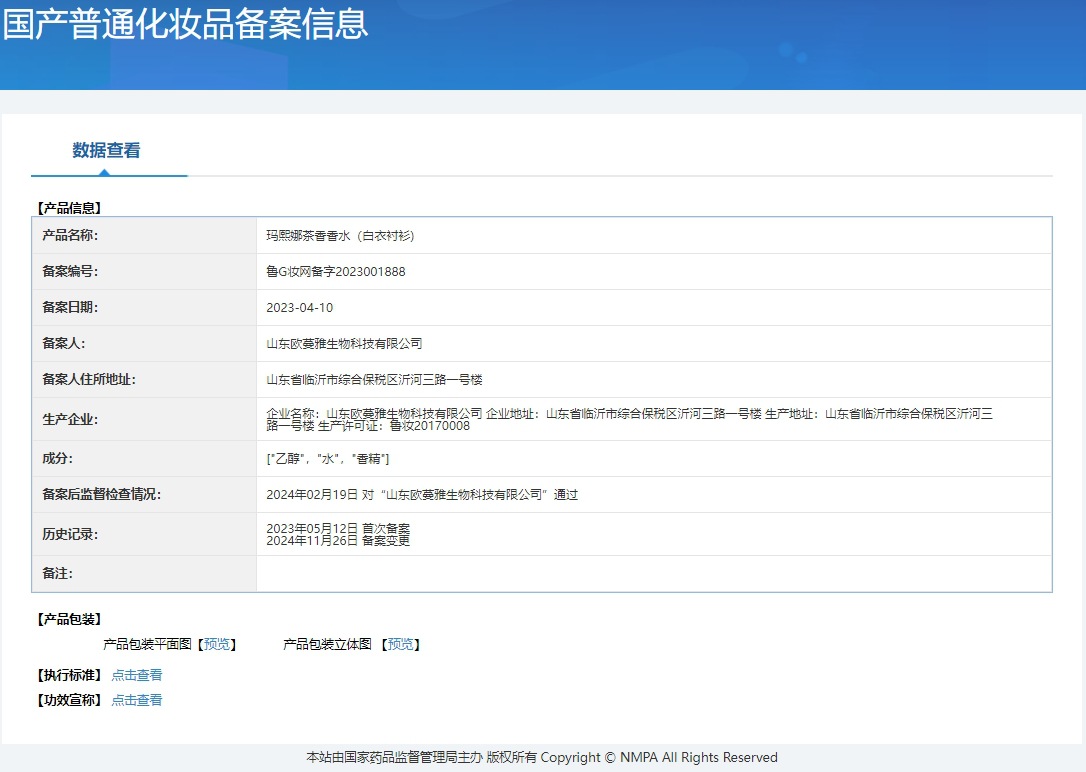Viewport: 1086px width, 772px height.
Task: Click the 备案后监督检查情况 result text
Action: click(422, 495)
